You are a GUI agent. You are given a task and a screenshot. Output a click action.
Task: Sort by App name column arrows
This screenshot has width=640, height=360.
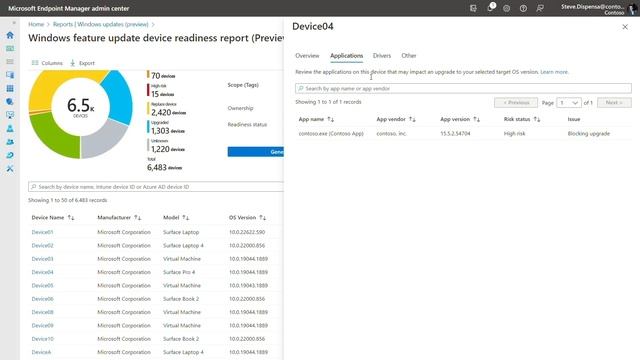[x=331, y=119]
